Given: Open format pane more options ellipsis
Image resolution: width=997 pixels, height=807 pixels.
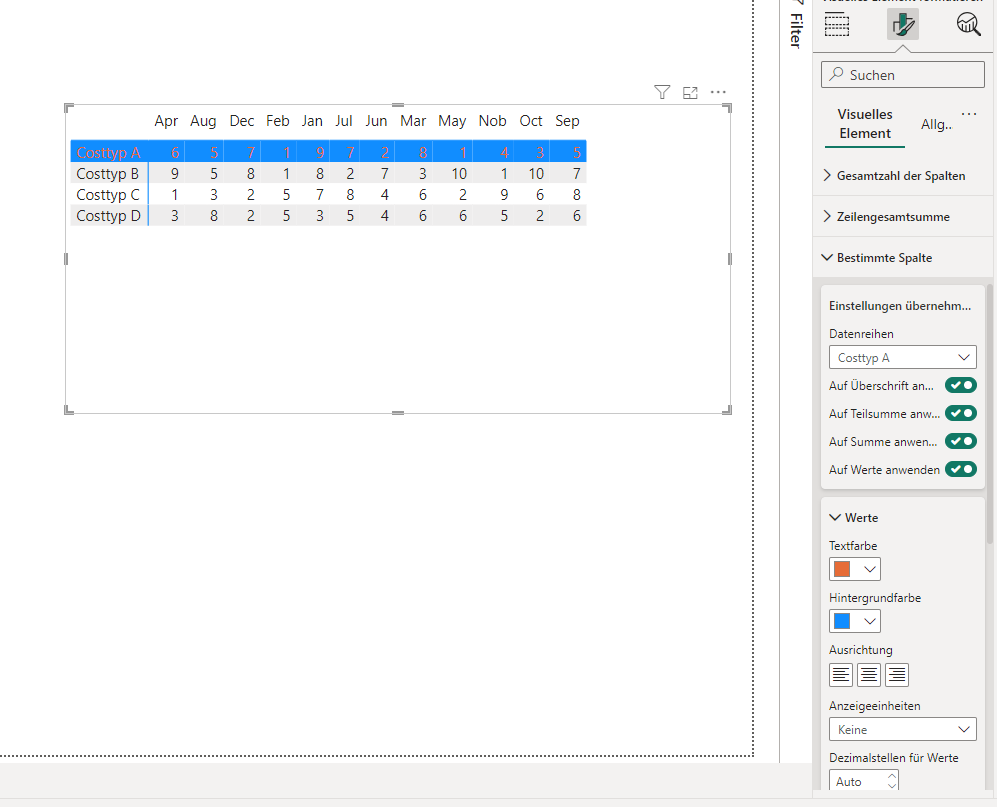Looking at the screenshot, I should (969, 114).
